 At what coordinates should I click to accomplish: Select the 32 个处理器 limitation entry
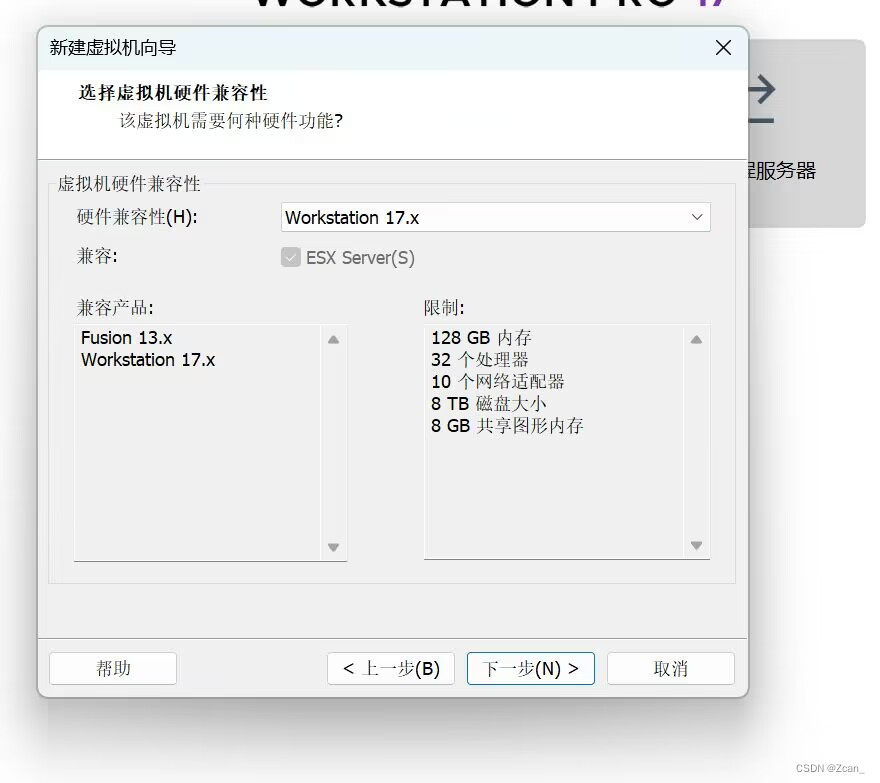(x=480, y=360)
